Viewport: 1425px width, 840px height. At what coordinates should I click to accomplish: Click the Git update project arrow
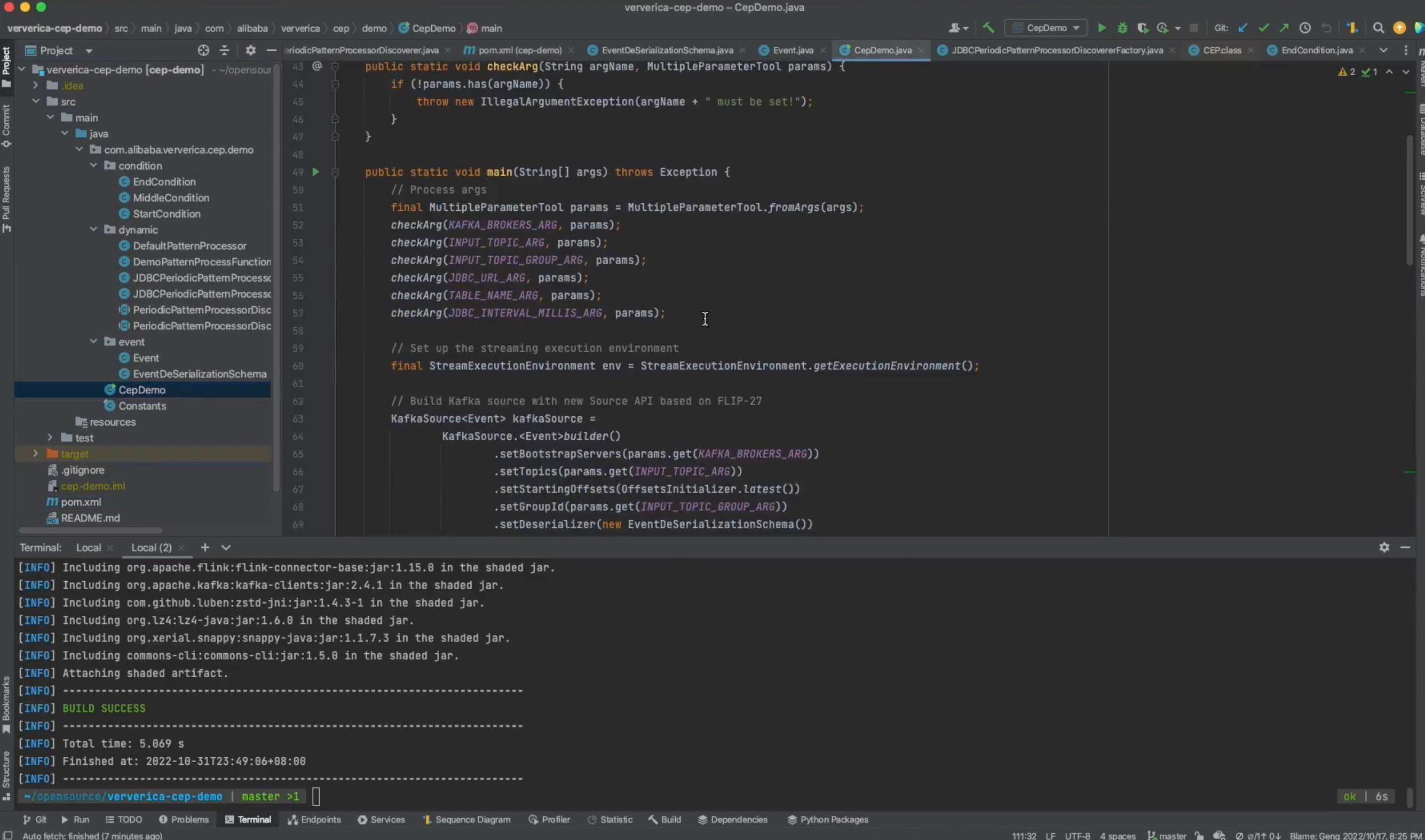point(1243,28)
